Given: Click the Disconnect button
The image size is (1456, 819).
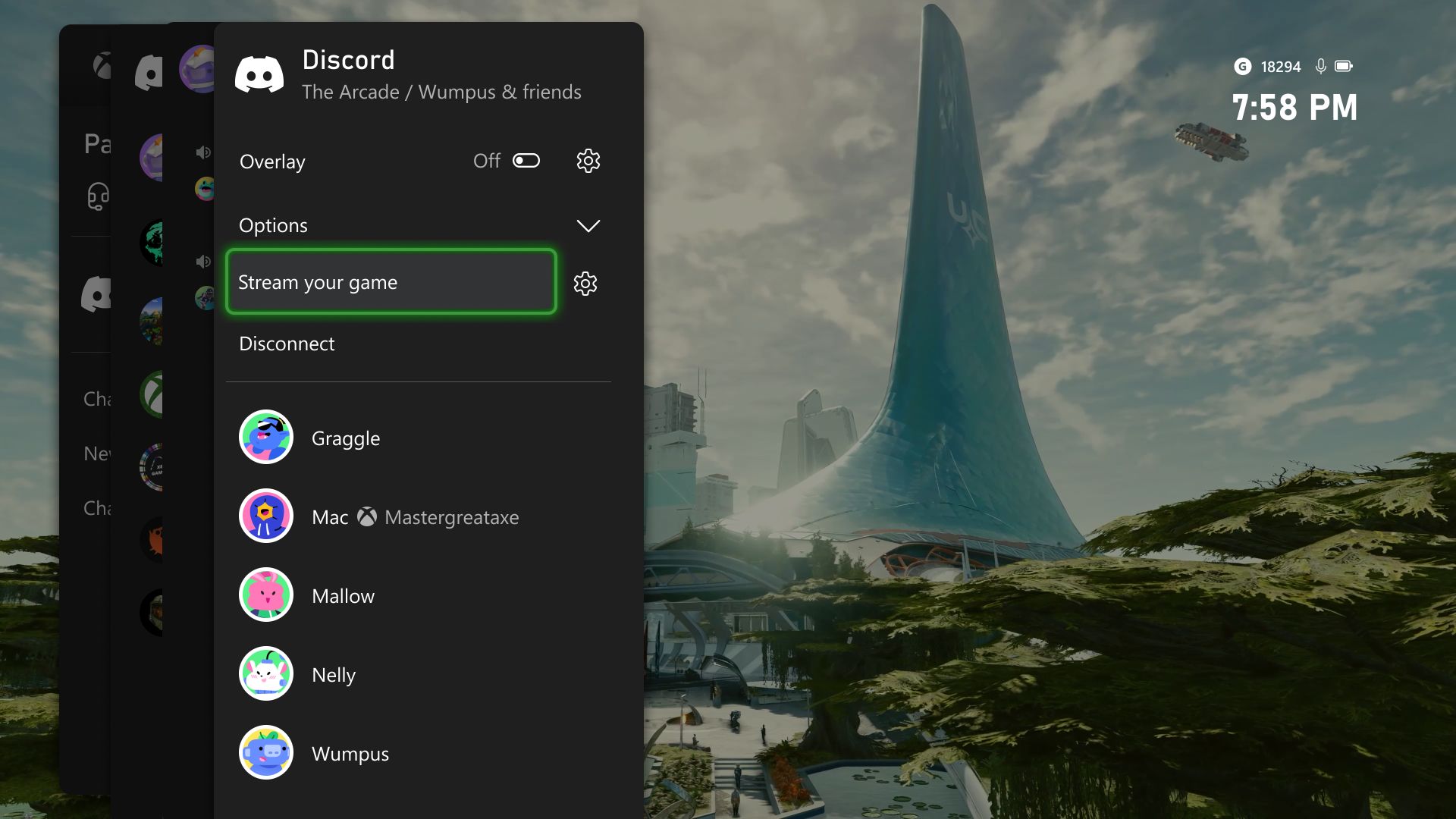Looking at the screenshot, I should click(x=287, y=343).
